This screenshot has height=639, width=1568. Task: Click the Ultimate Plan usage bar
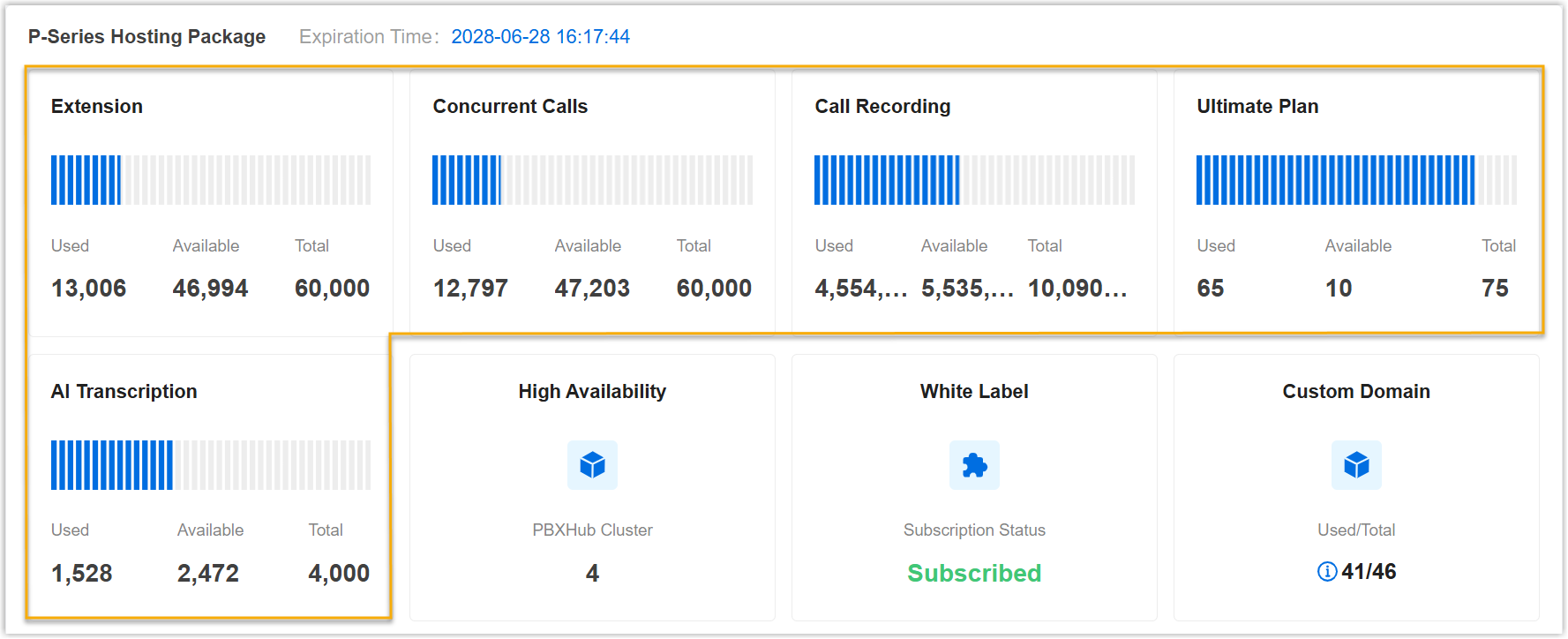tap(1356, 180)
